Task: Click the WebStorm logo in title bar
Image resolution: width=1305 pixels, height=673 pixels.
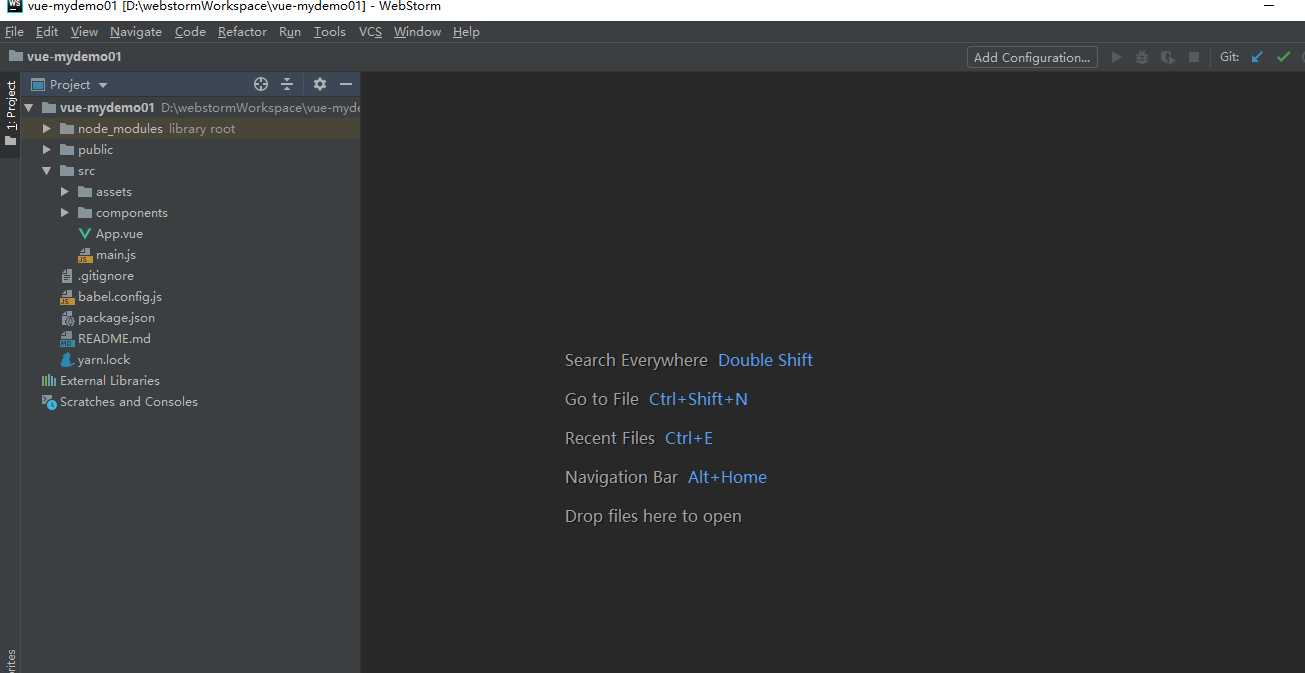Action: [14, 7]
